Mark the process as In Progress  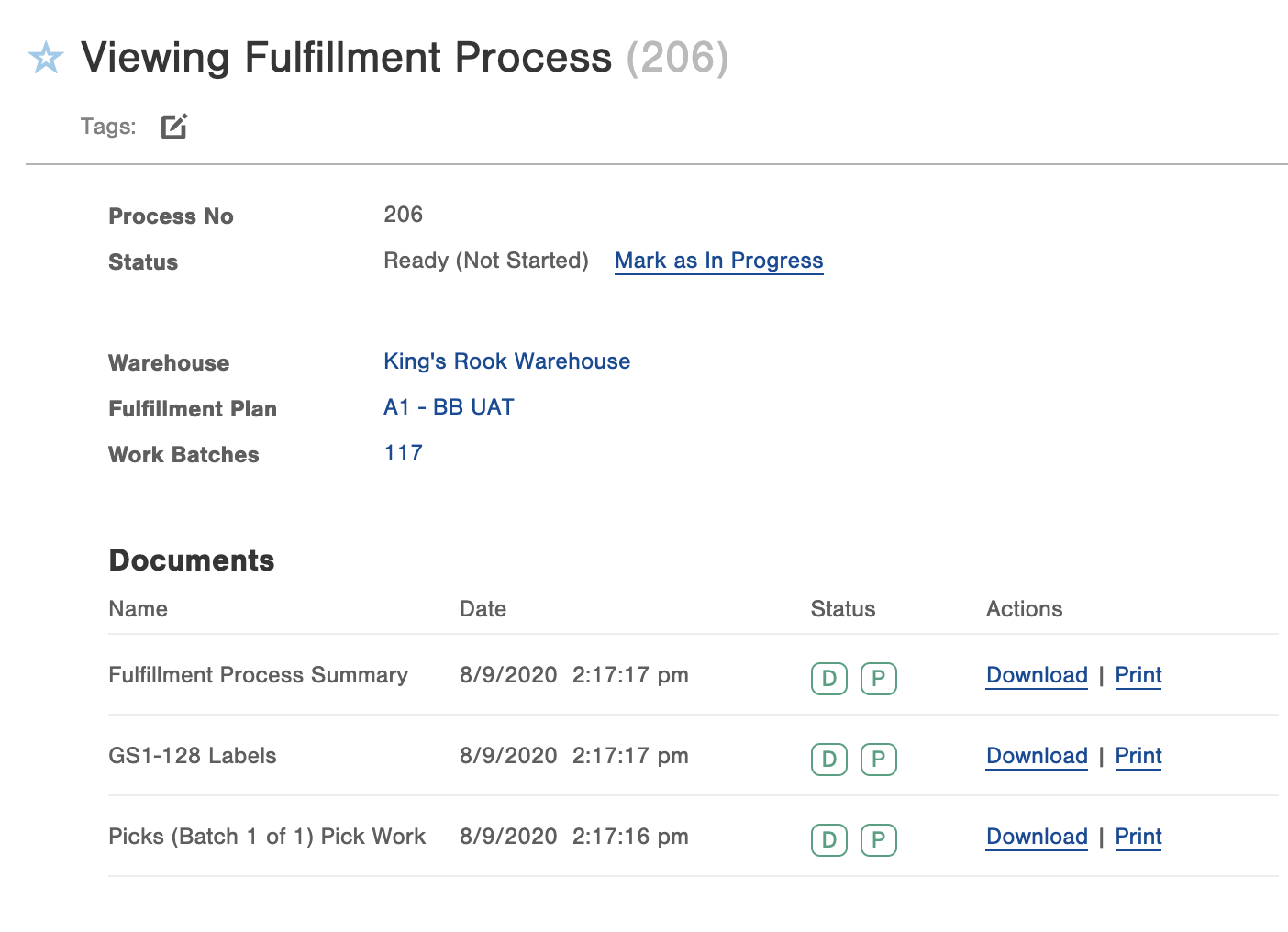coord(718,261)
